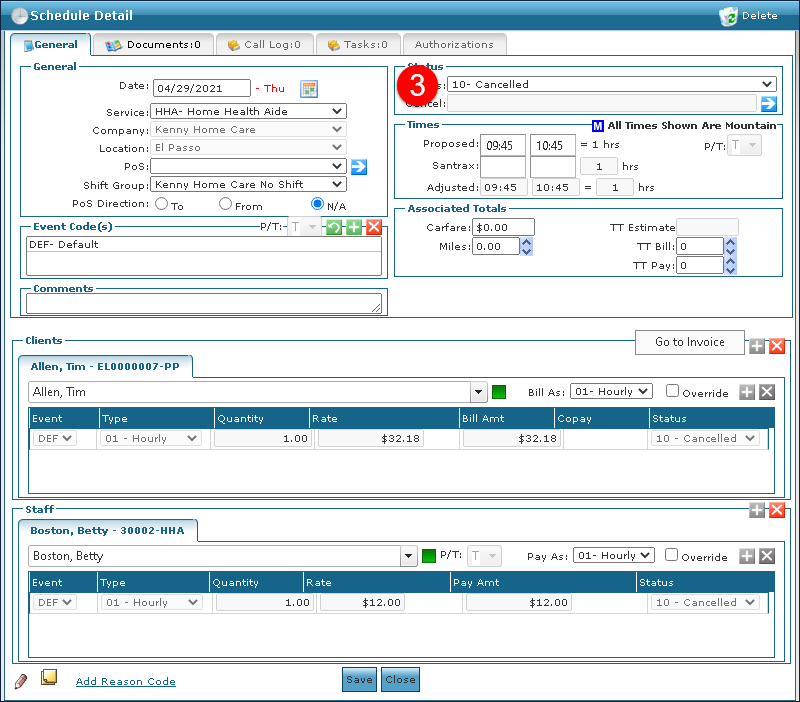Switch to the Call Log:0 tab
This screenshot has width=800, height=702.
pyautogui.click(x=264, y=45)
